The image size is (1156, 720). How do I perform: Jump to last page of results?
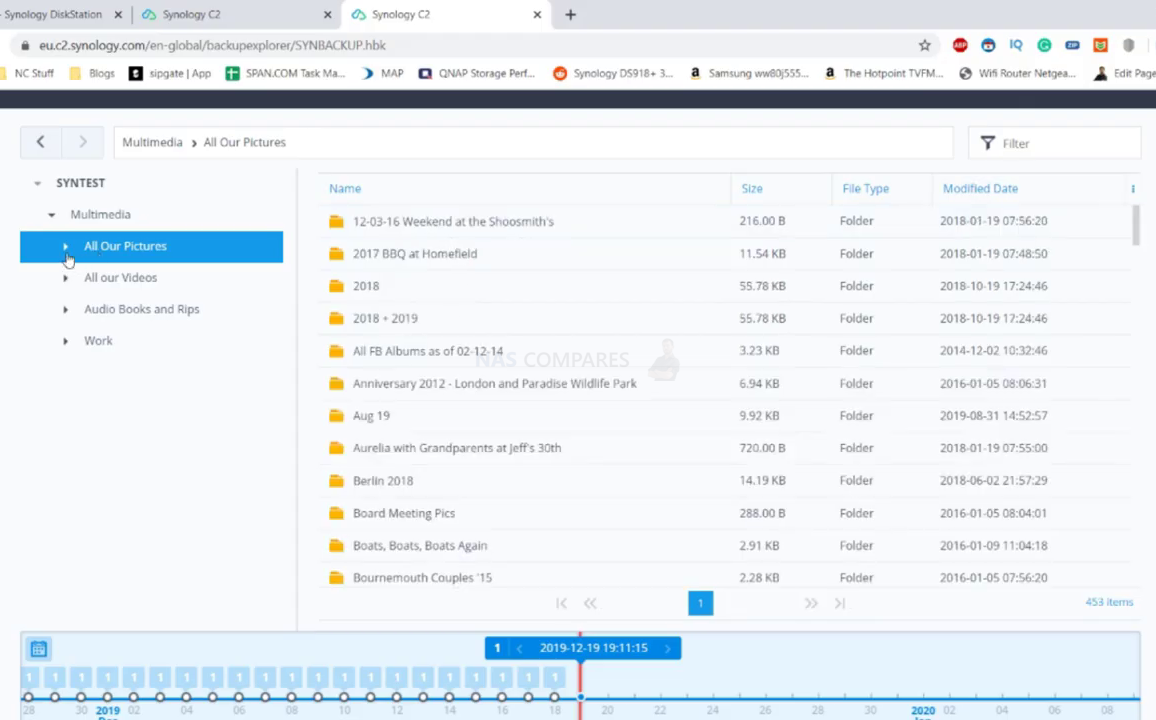click(x=840, y=604)
